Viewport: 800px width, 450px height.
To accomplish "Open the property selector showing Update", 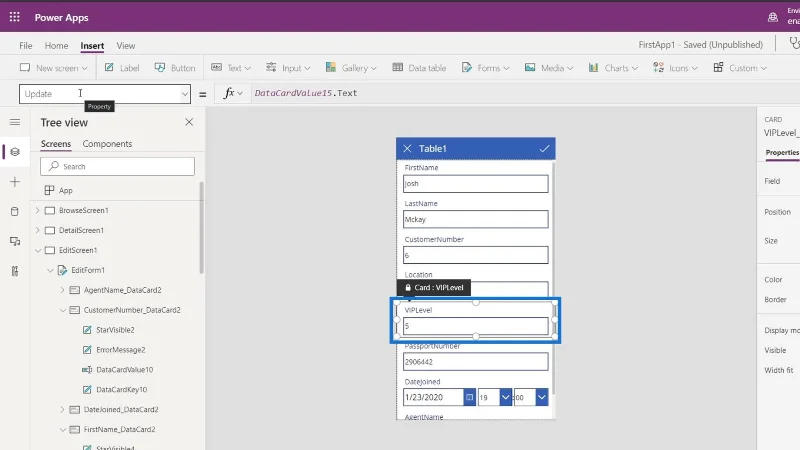I will click(105, 94).
